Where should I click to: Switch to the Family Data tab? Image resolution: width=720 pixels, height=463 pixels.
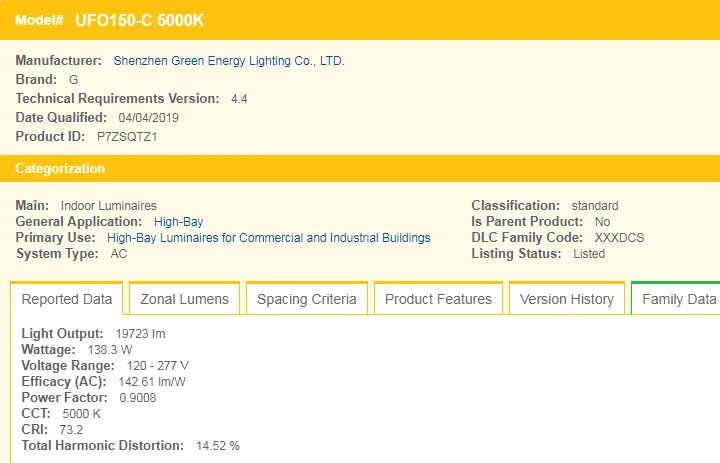676,299
